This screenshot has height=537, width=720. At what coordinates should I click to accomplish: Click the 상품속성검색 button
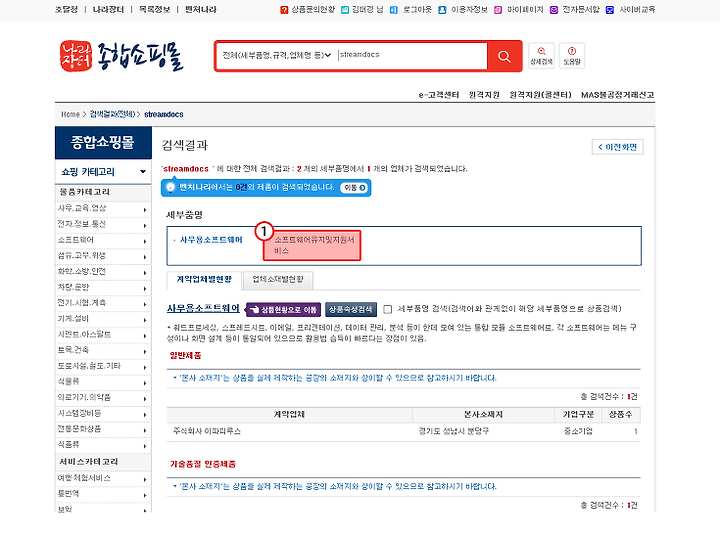pyautogui.click(x=351, y=310)
